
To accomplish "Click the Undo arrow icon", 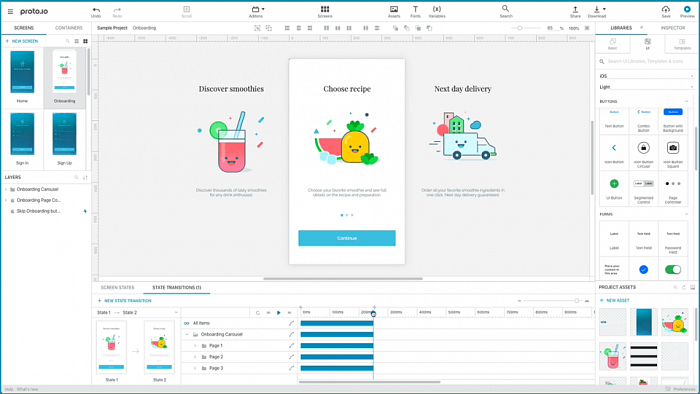I will (96, 9).
